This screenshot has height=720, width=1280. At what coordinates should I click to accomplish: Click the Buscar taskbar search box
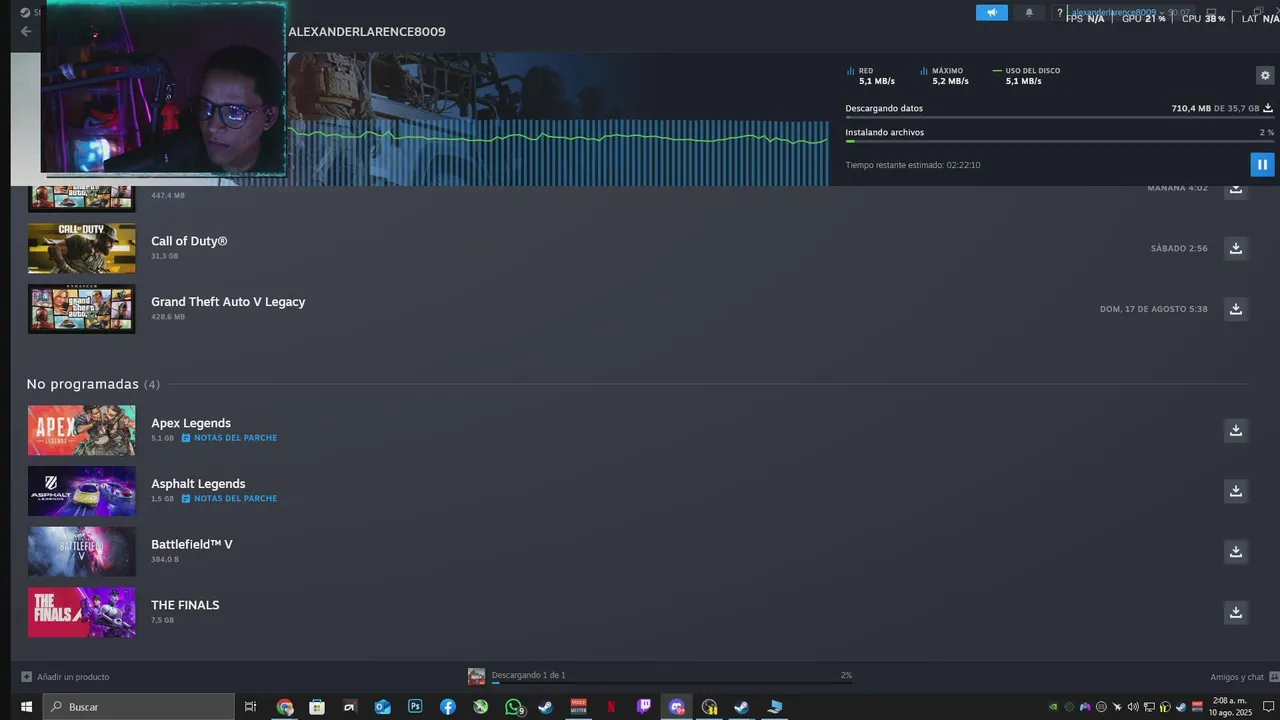[x=139, y=707]
